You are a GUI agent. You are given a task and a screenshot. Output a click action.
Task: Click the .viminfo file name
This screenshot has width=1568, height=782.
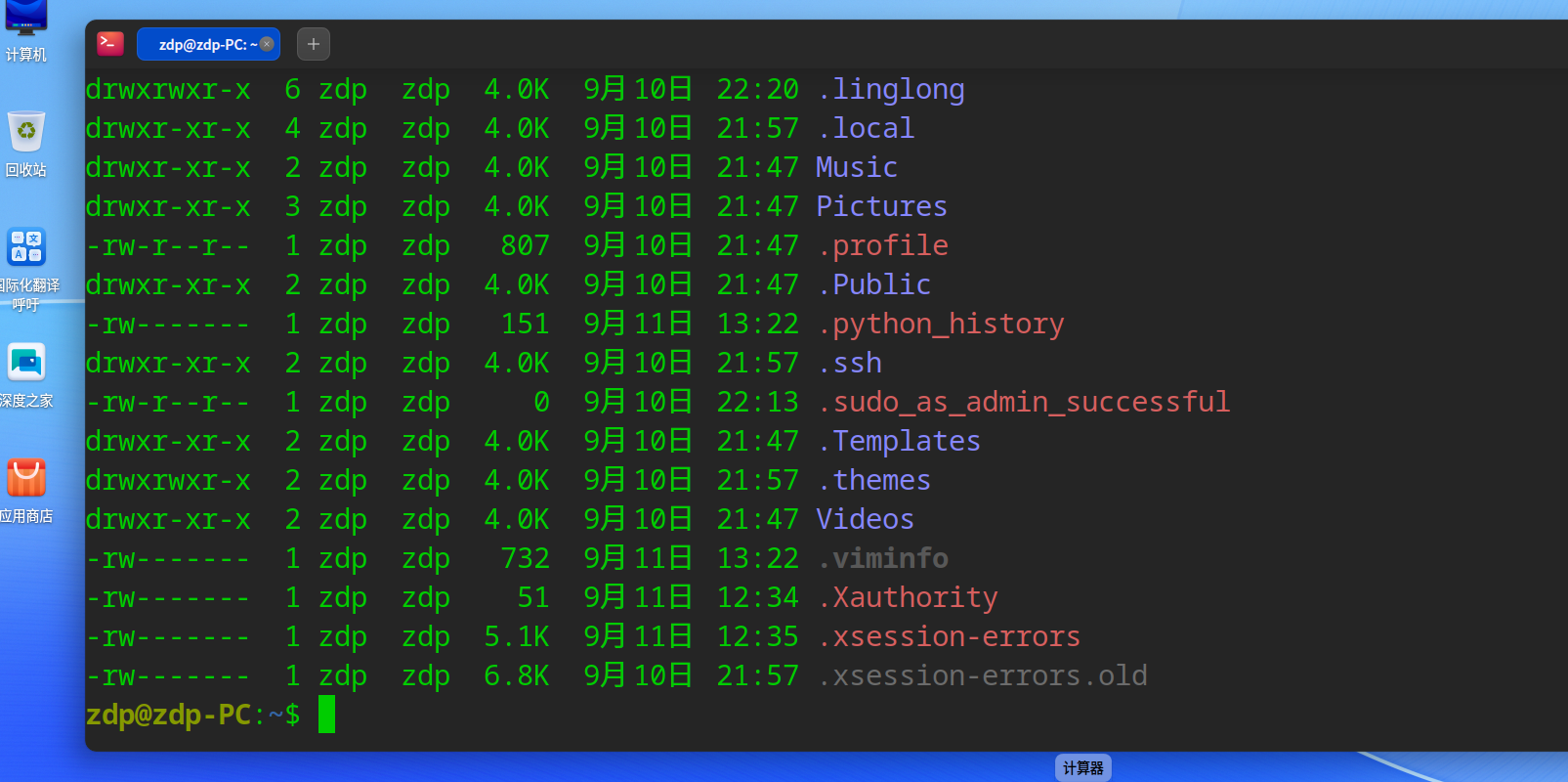883,559
